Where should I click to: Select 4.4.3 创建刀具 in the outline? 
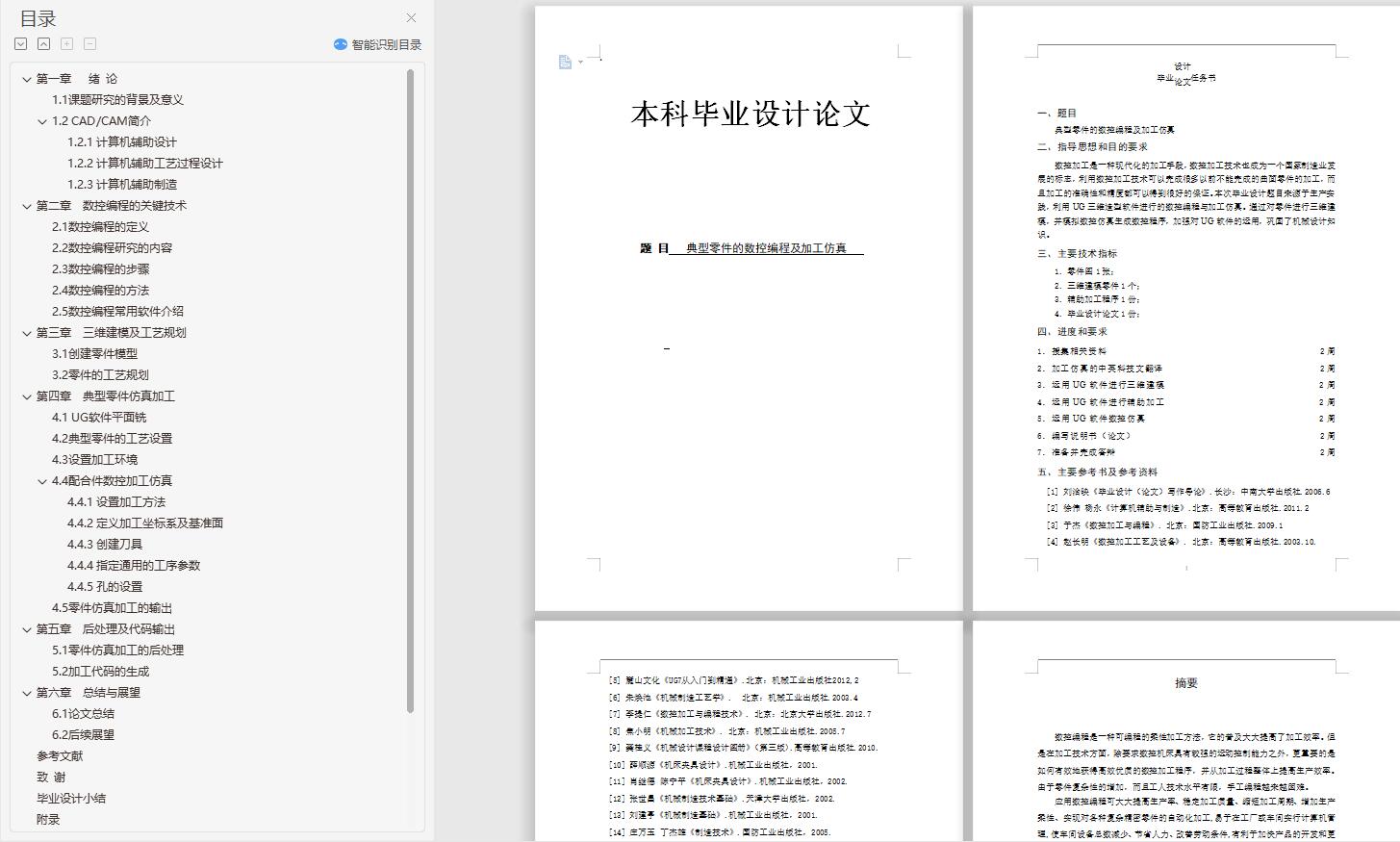(105, 545)
